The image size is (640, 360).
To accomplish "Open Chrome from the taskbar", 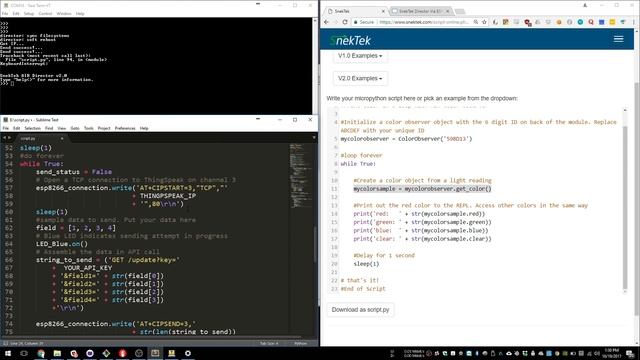I will (x=41, y=353).
